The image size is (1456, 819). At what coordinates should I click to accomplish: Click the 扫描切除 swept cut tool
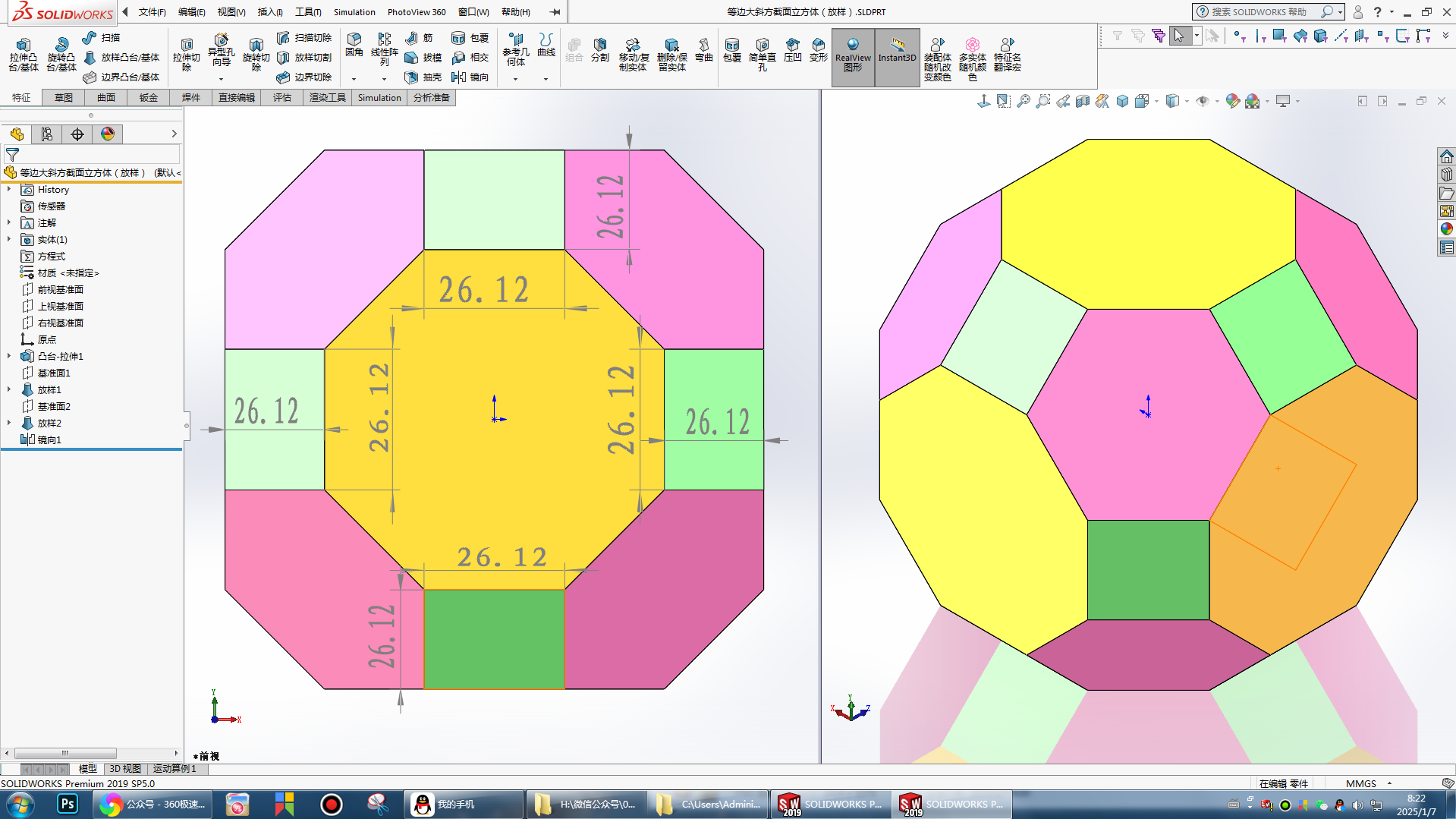point(303,37)
